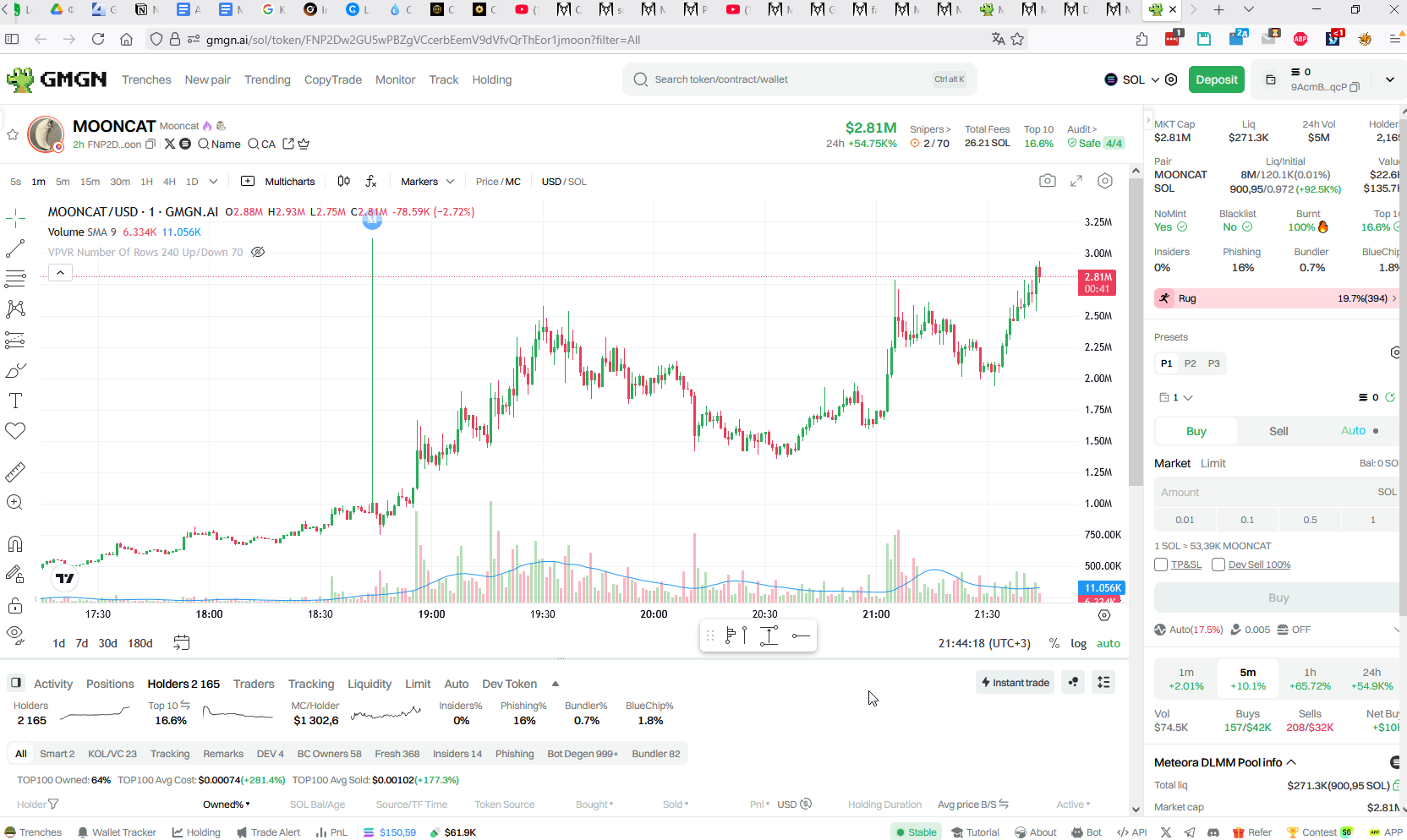Hide all drawings with eye icon
The height and width of the screenshot is (840, 1407).
point(15,634)
